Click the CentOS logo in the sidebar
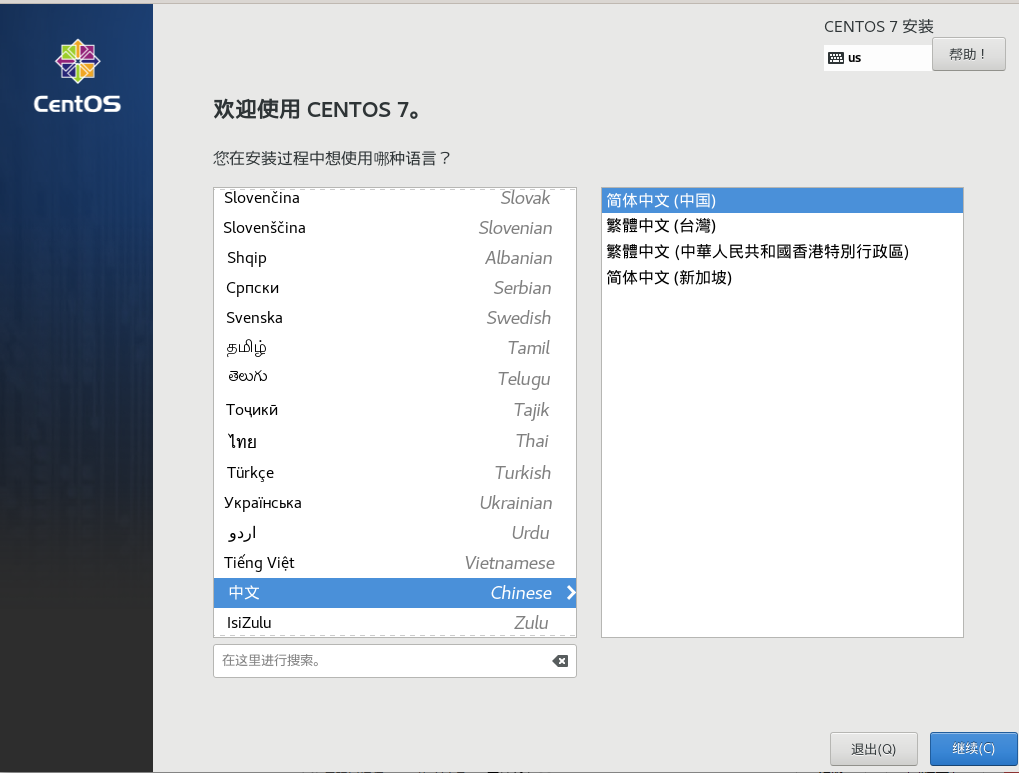 pyautogui.click(x=77, y=76)
